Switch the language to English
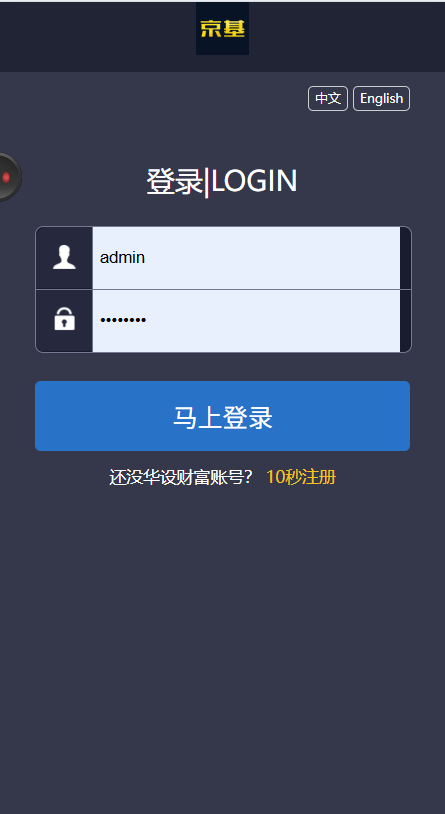Image resolution: width=445 pixels, height=814 pixels. tap(382, 99)
